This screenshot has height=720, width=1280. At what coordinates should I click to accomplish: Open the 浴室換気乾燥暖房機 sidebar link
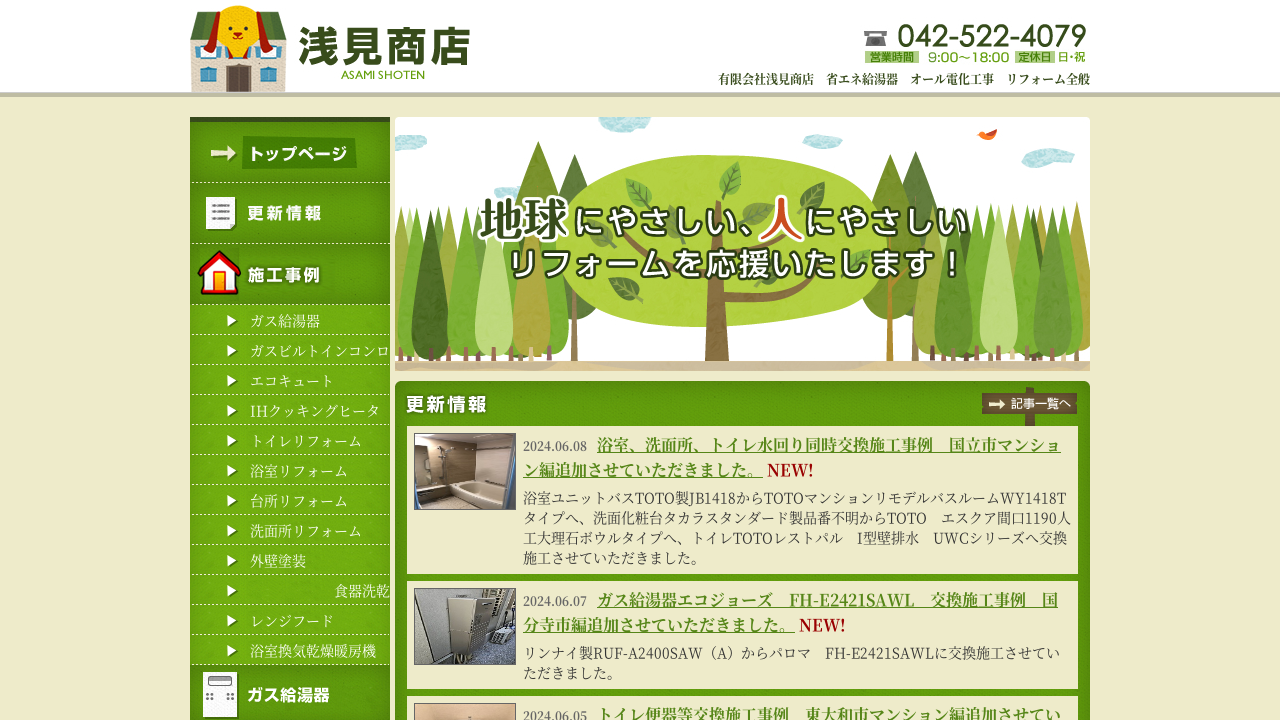(312, 651)
